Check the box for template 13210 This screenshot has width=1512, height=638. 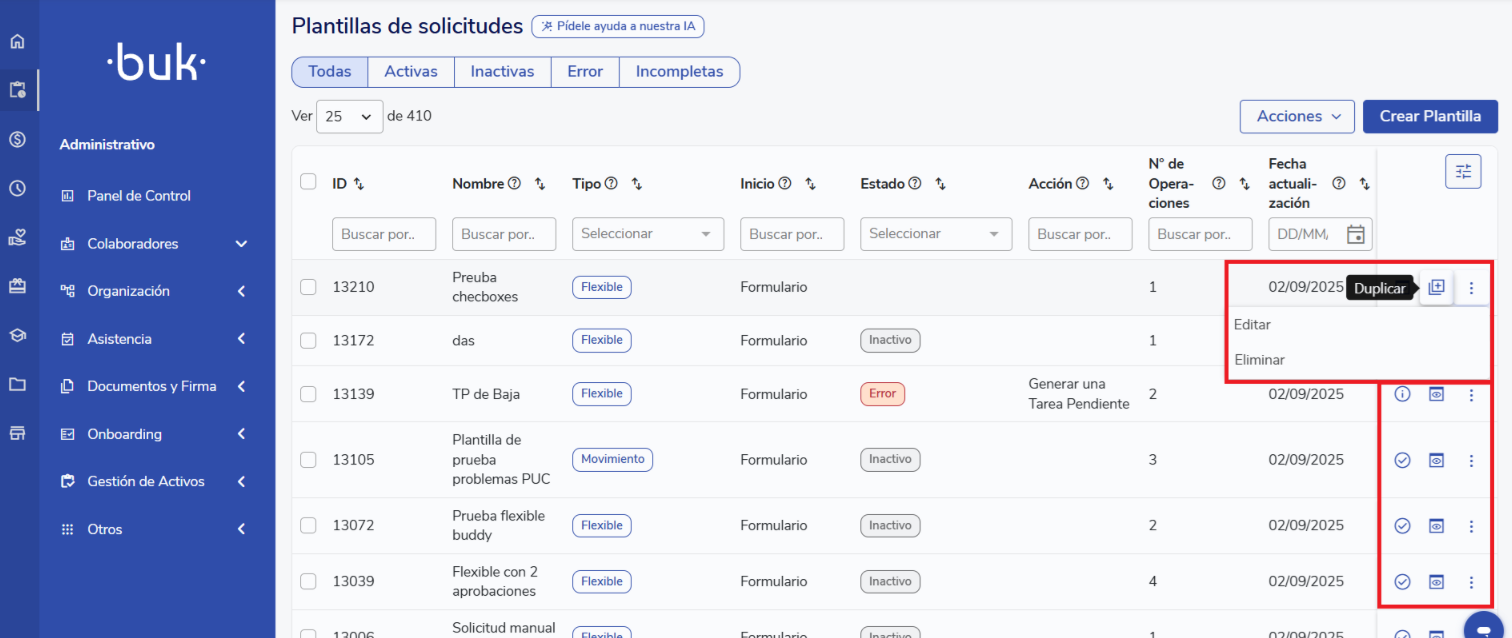coord(308,288)
